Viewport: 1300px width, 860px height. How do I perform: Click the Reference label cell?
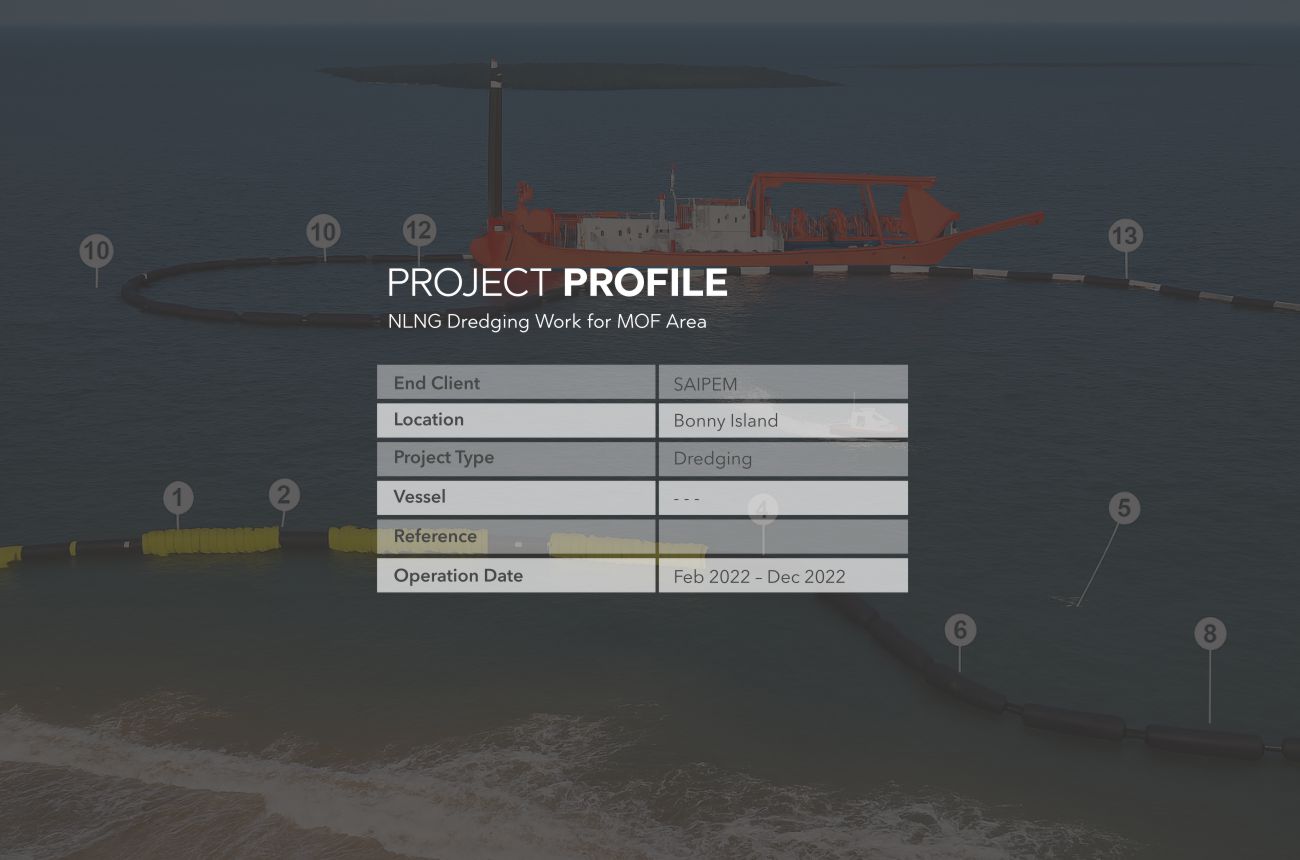516,536
